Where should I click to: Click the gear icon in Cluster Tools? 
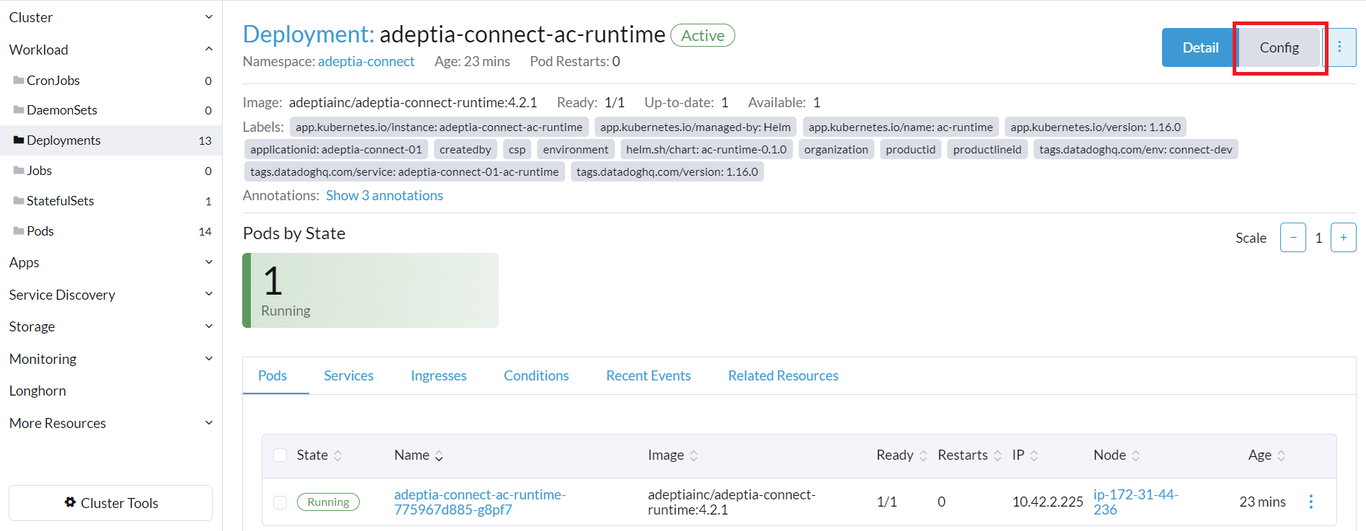[x=70, y=503]
